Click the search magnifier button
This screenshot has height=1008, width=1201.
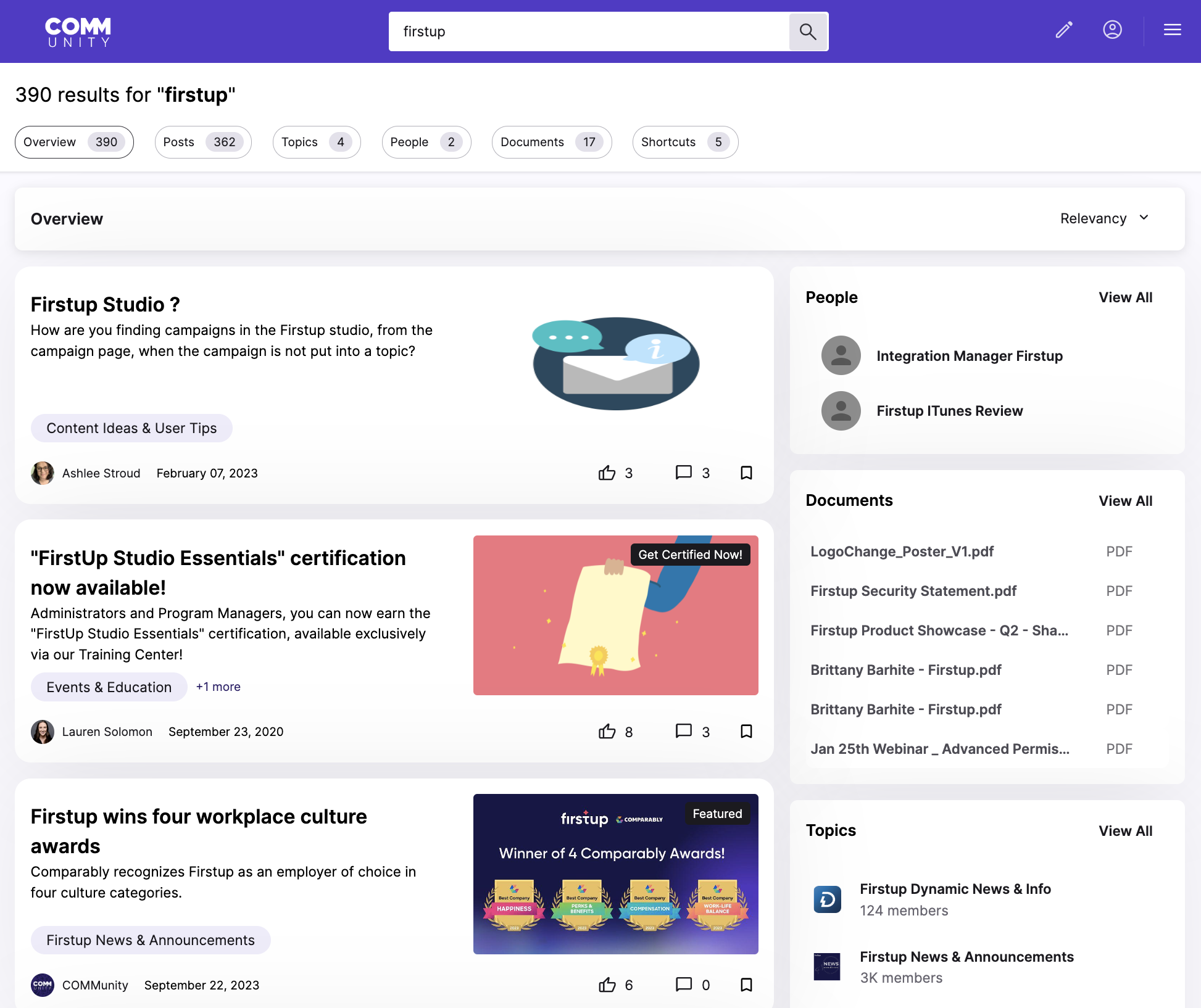point(808,31)
